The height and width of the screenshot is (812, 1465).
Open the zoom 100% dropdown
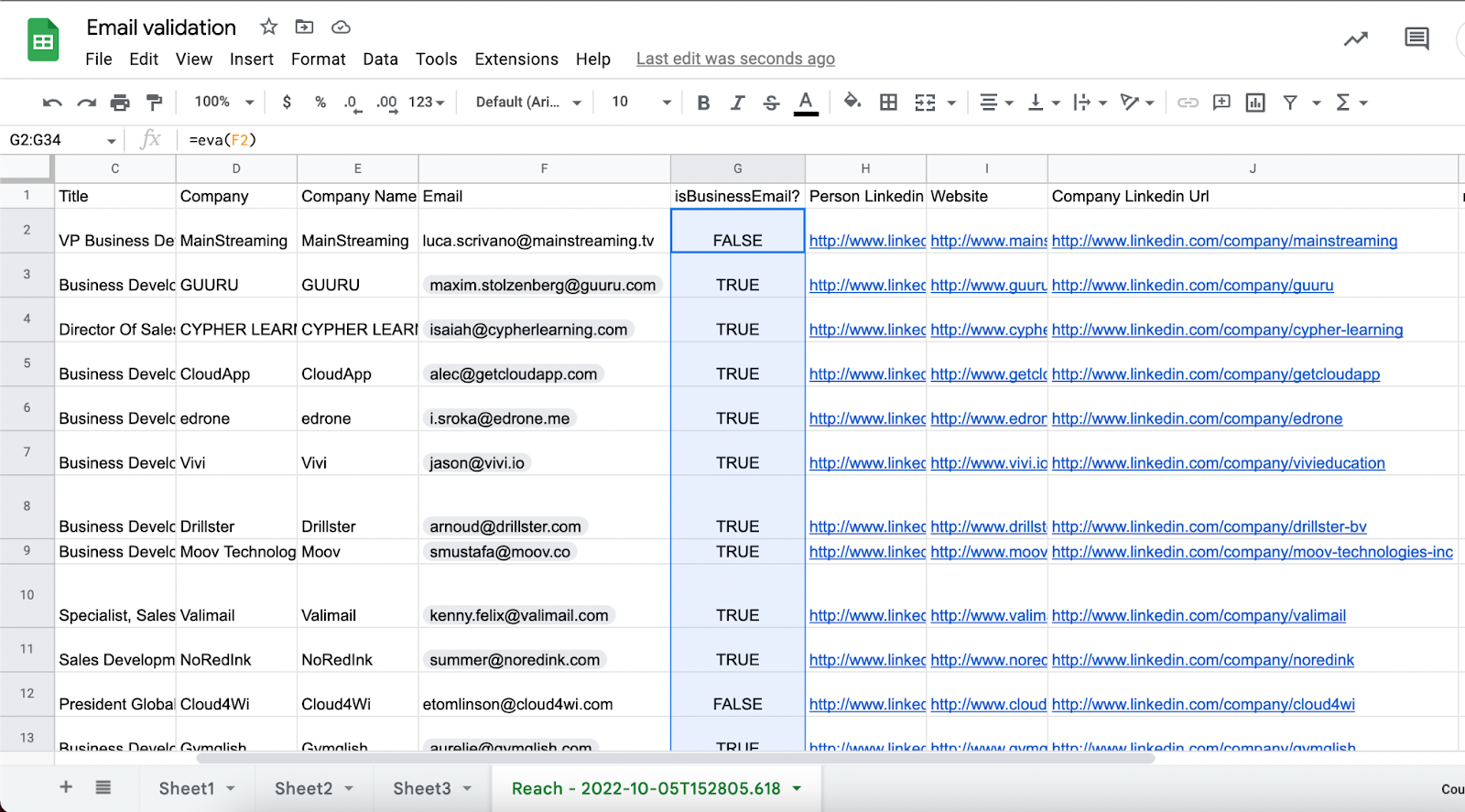[223, 102]
